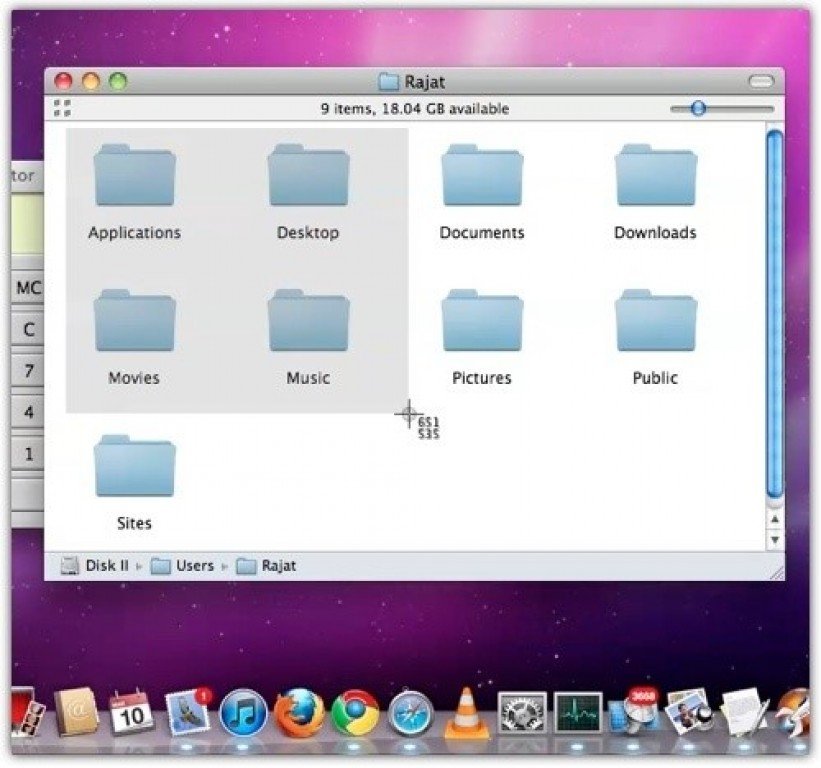The height and width of the screenshot is (768, 821).
Task: Open Activity Monitor in the dock
Action: coord(578,713)
